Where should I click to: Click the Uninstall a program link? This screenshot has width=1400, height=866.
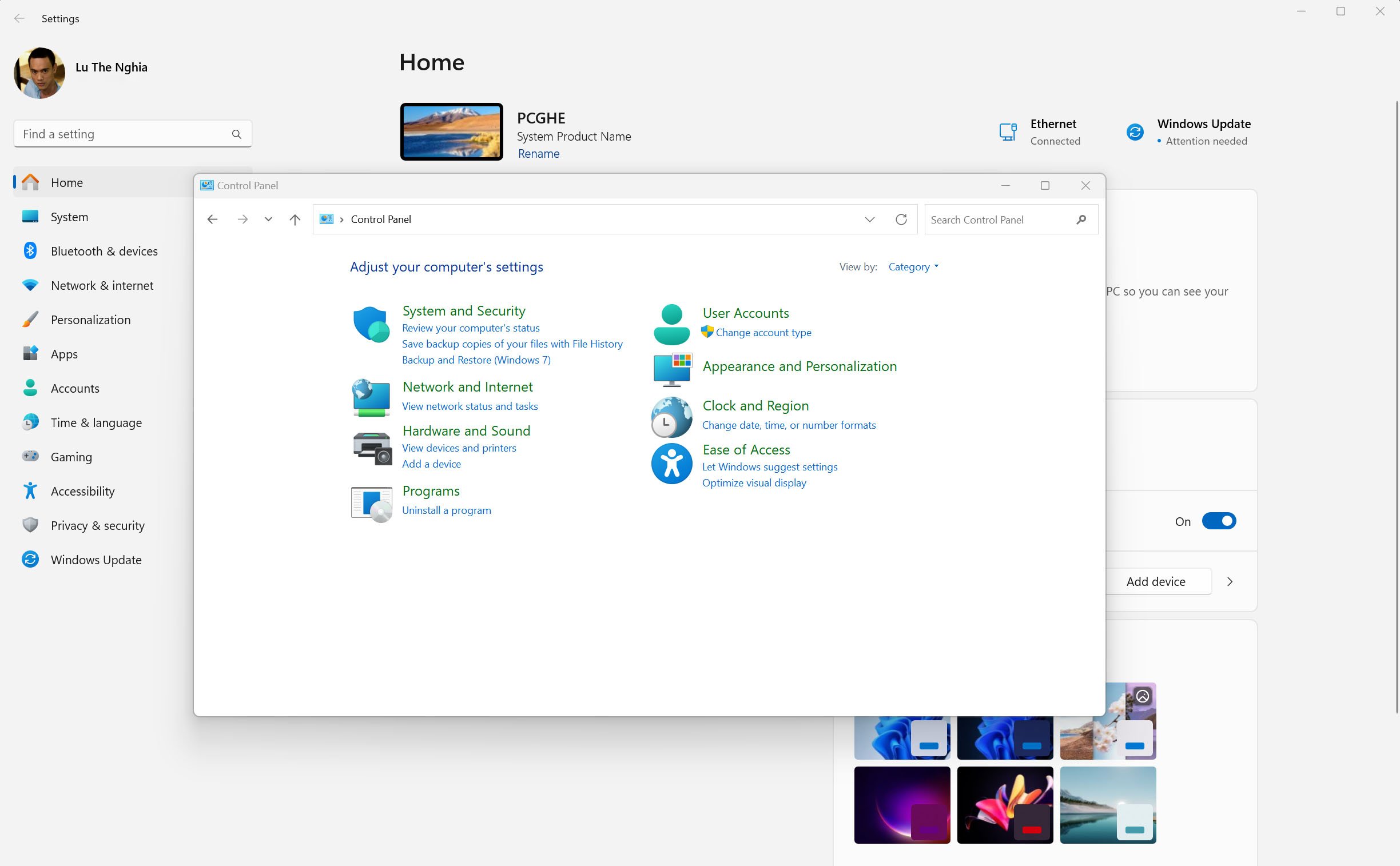447,510
